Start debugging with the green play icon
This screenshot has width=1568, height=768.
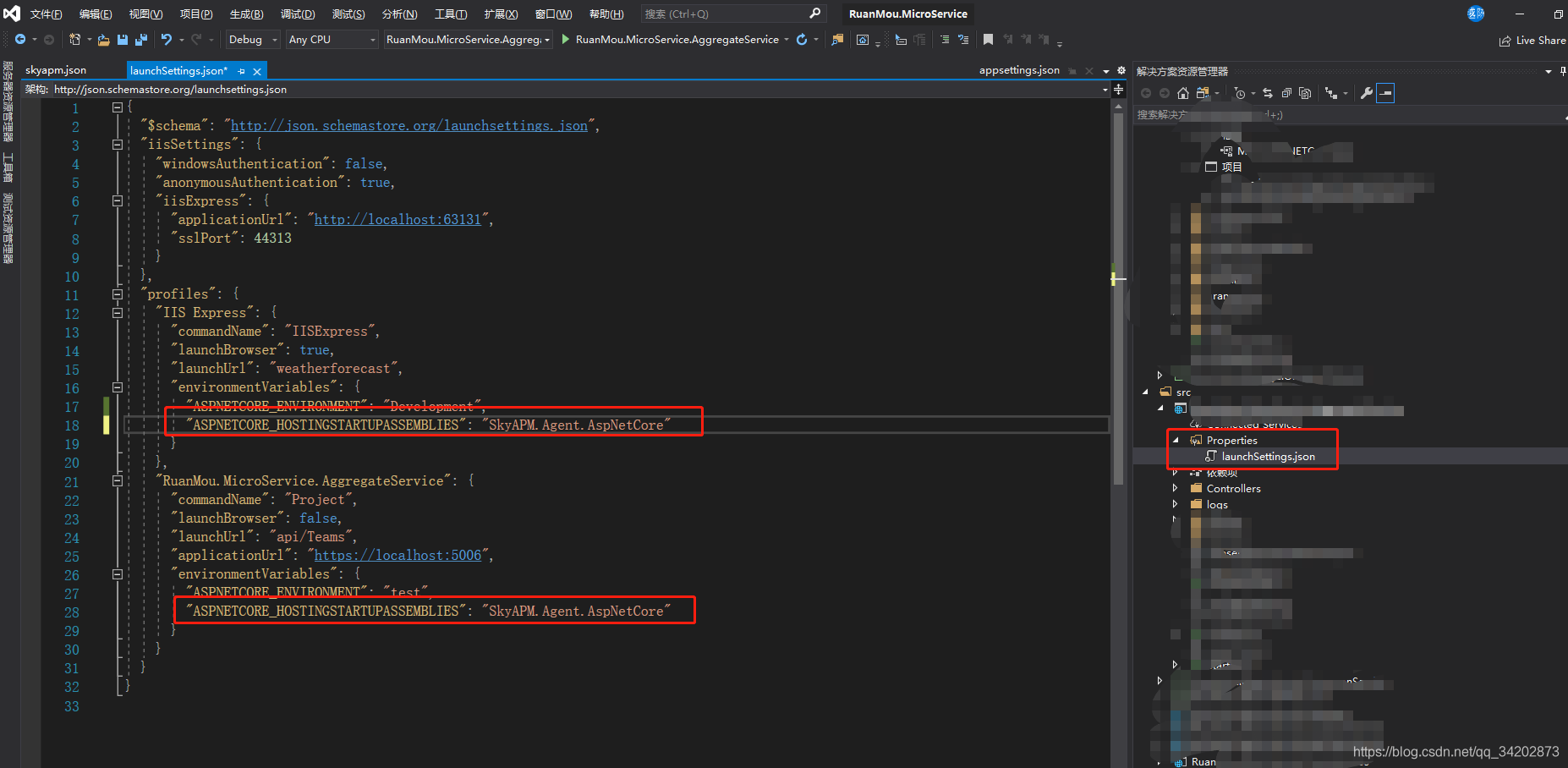(x=566, y=39)
